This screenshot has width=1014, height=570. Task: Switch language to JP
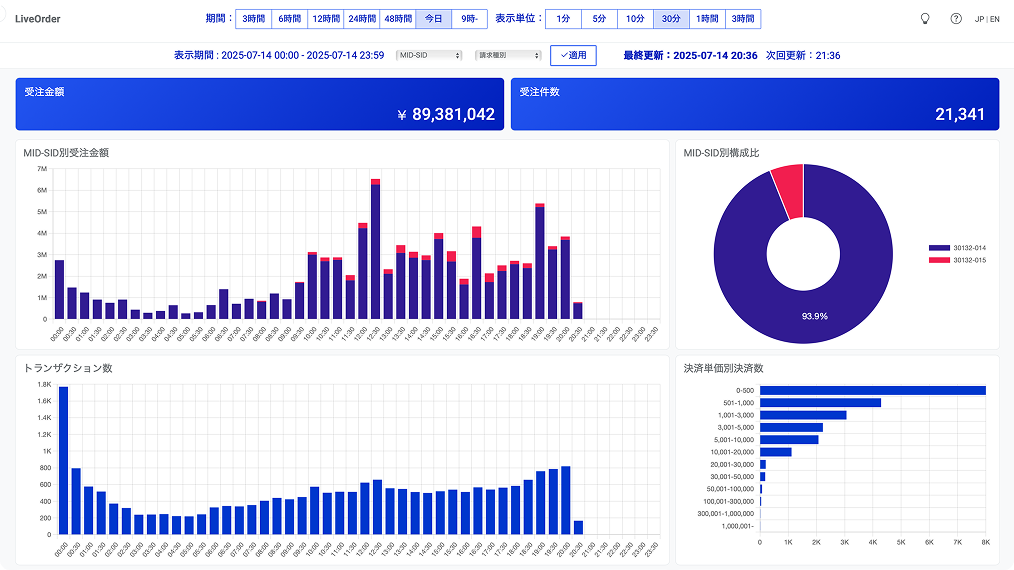979,19
